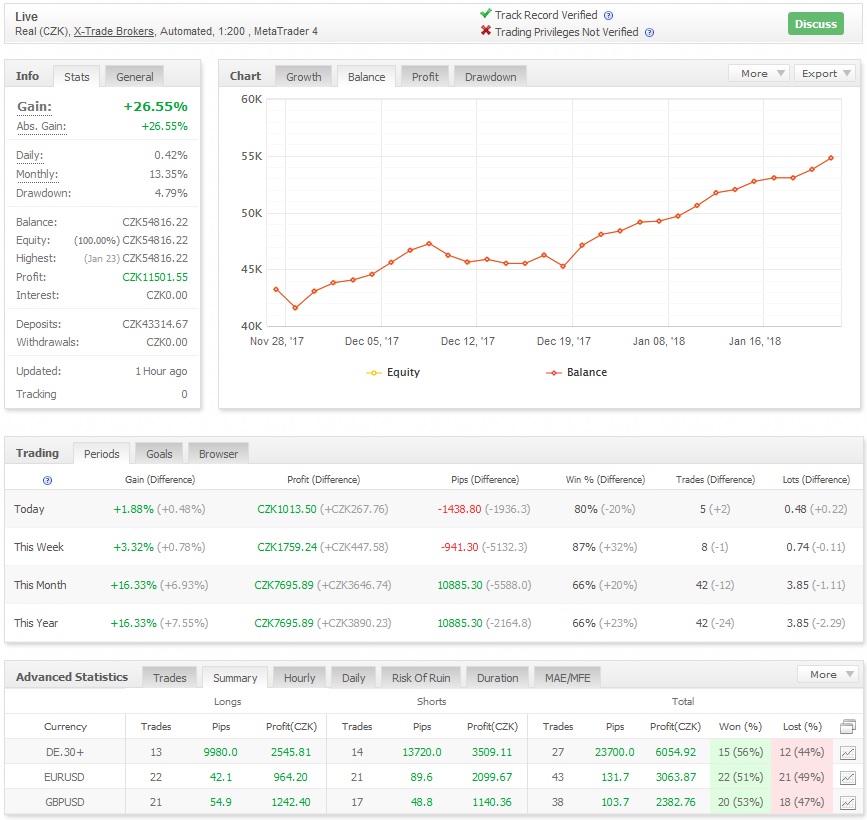Open the chart icon for DE.30+ row
The width and height of the screenshot is (867, 820).
[x=848, y=751]
